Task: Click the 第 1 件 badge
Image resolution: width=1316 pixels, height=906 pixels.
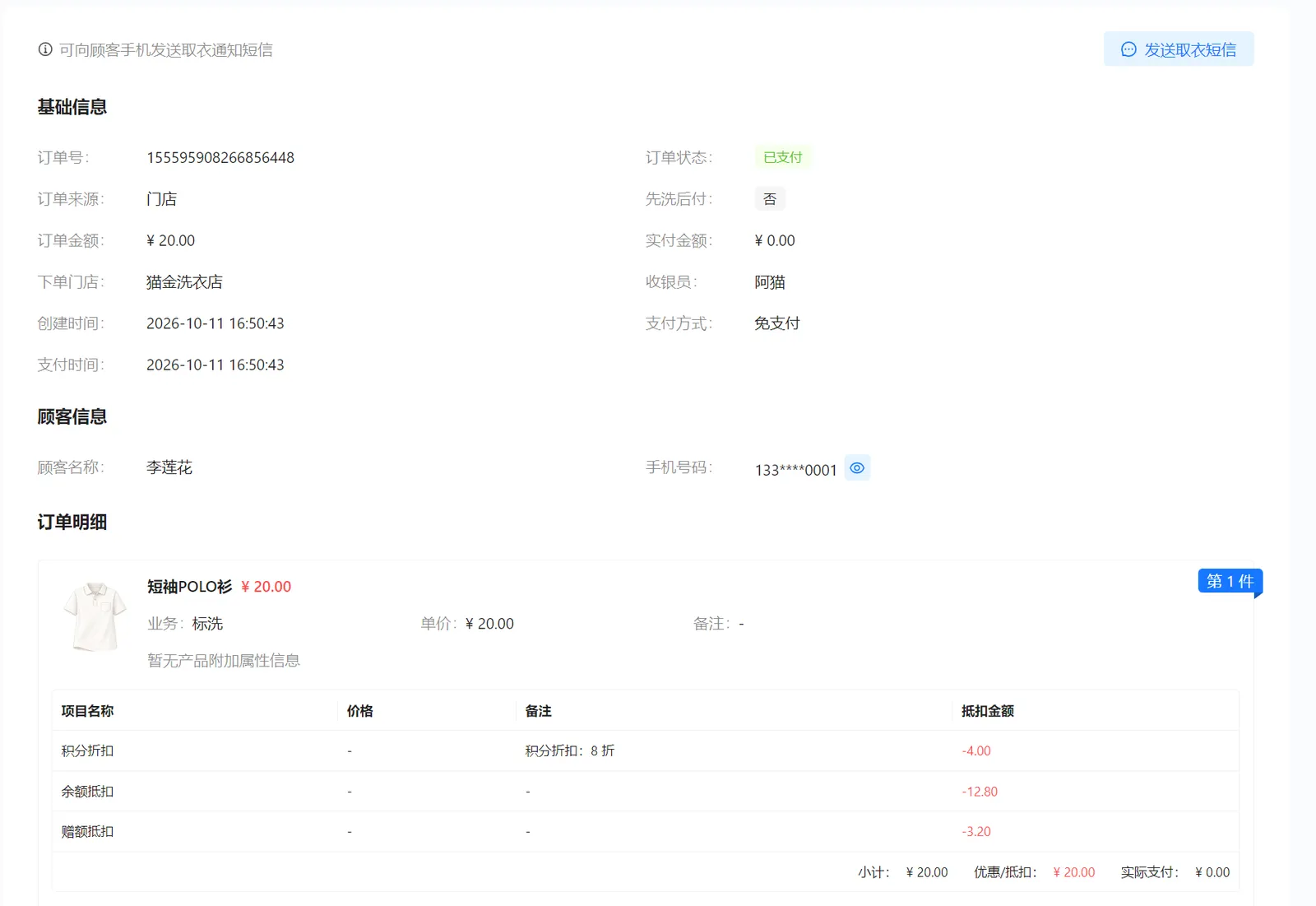Action: pyautogui.click(x=1230, y=582)
